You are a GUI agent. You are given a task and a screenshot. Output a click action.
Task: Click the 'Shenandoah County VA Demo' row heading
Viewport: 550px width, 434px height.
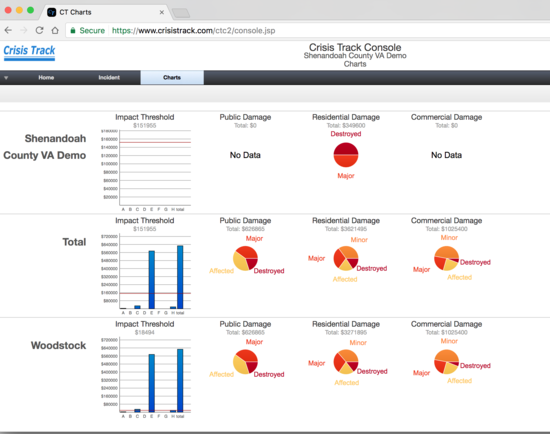[45, 147]
